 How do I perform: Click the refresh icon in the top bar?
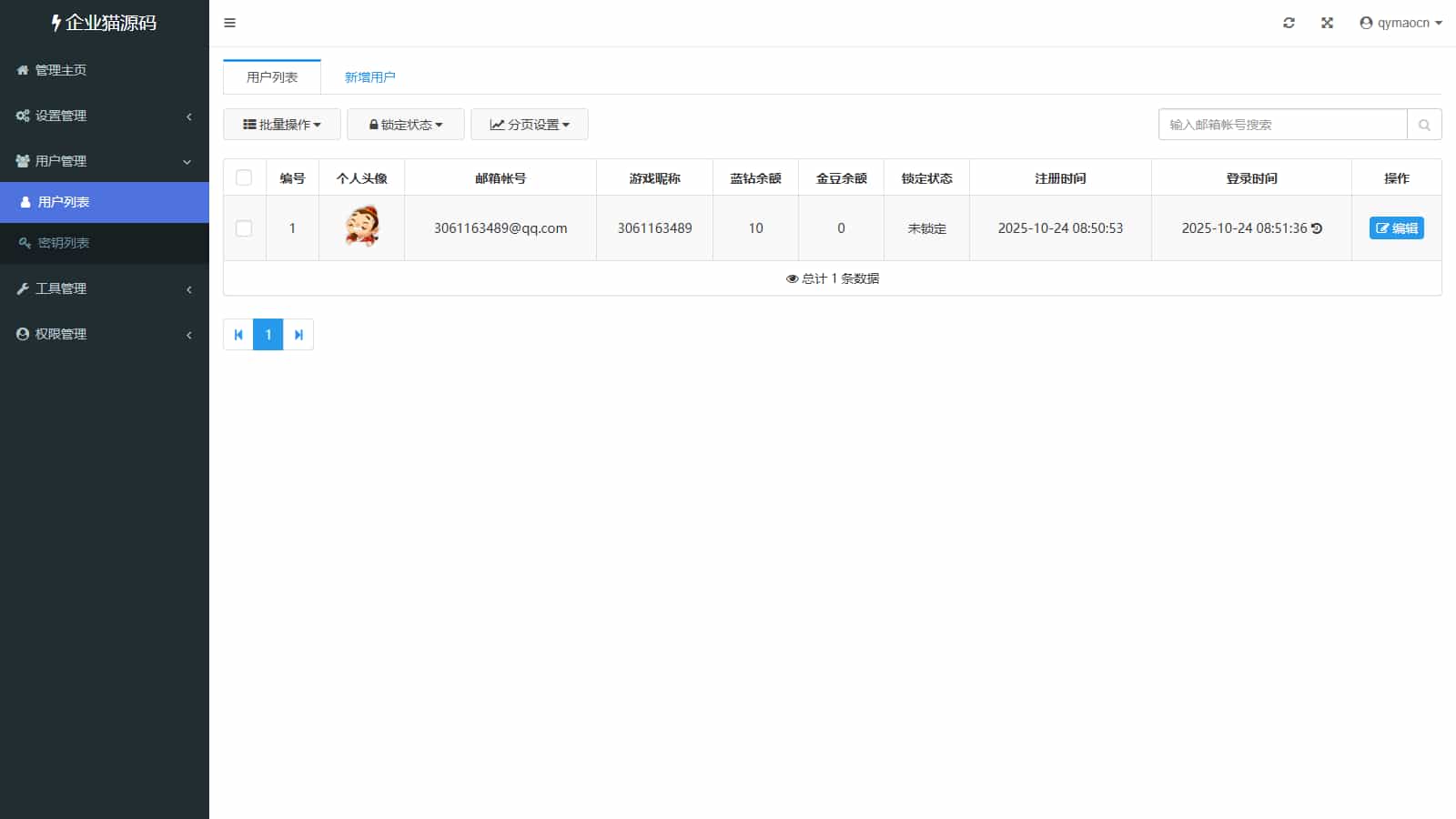click(x=1289, y=23)
